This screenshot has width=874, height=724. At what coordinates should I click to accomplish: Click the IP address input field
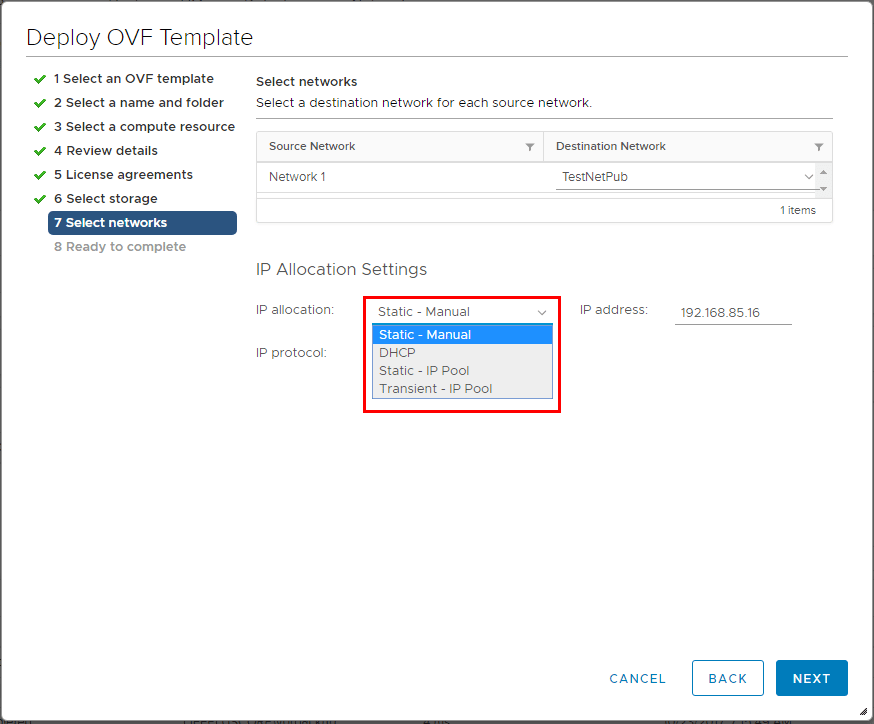click(733, 313)
